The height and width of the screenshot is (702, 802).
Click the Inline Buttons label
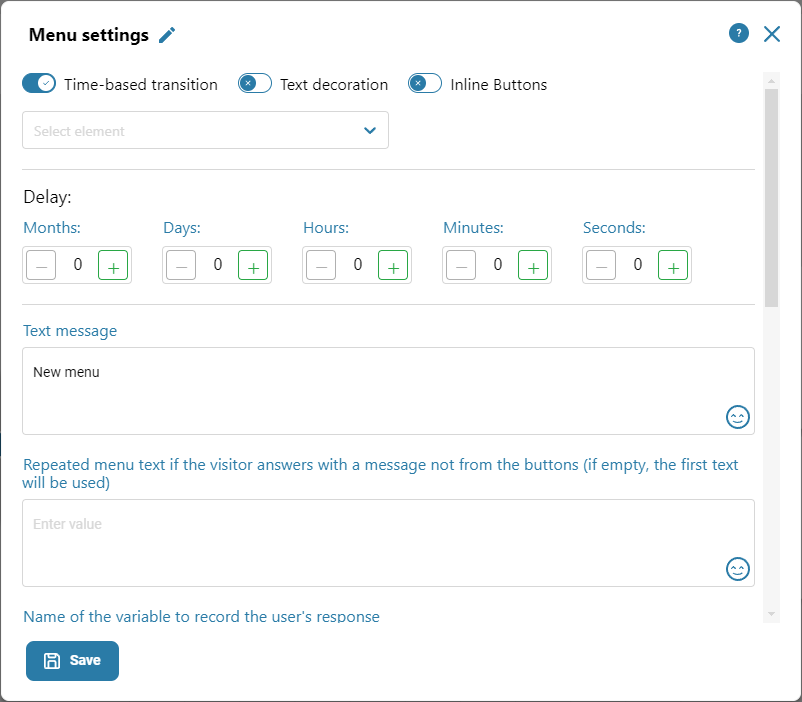(499, 84)
